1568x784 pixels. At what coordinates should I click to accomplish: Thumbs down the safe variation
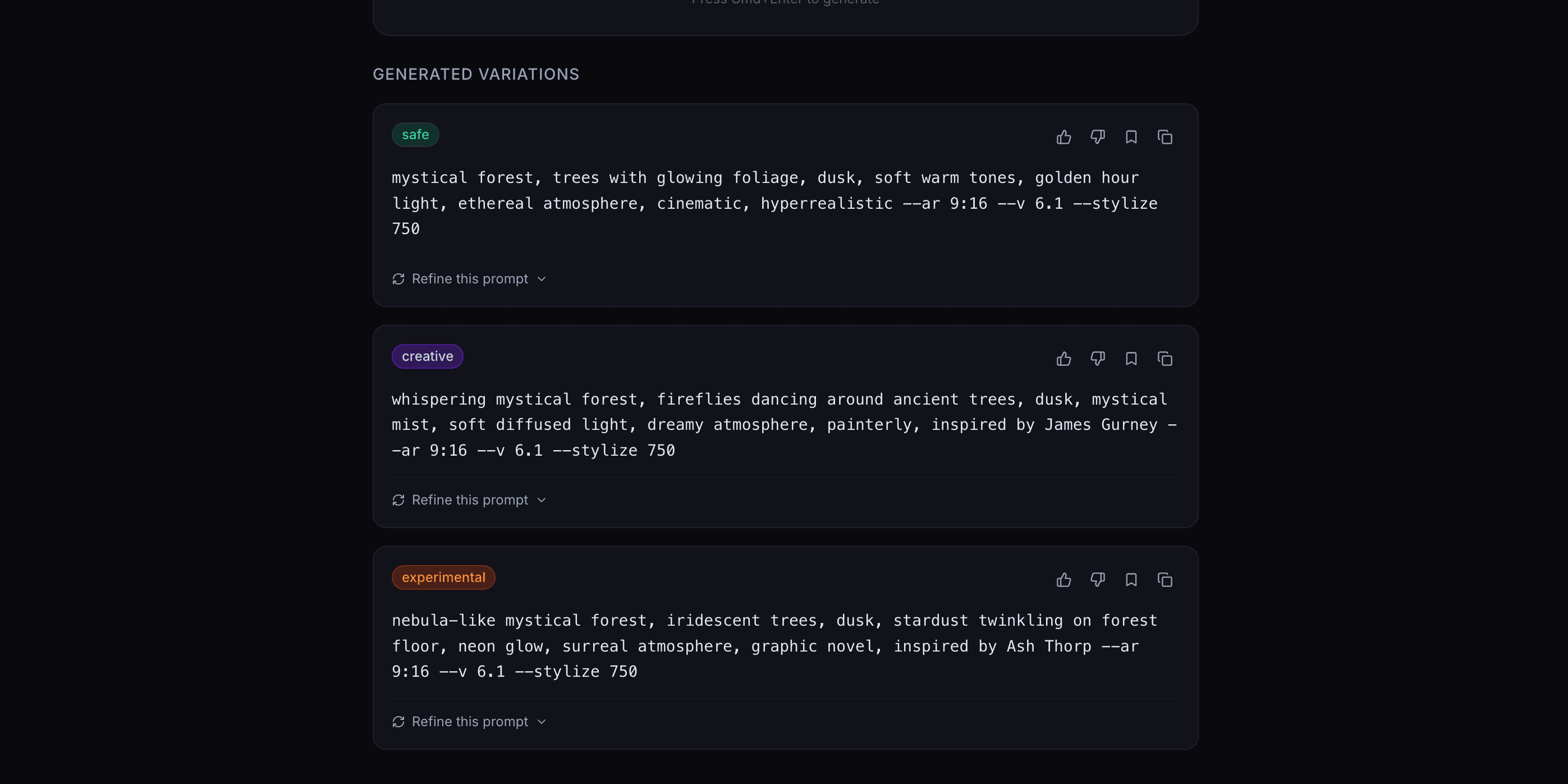tap(1098, 137)
